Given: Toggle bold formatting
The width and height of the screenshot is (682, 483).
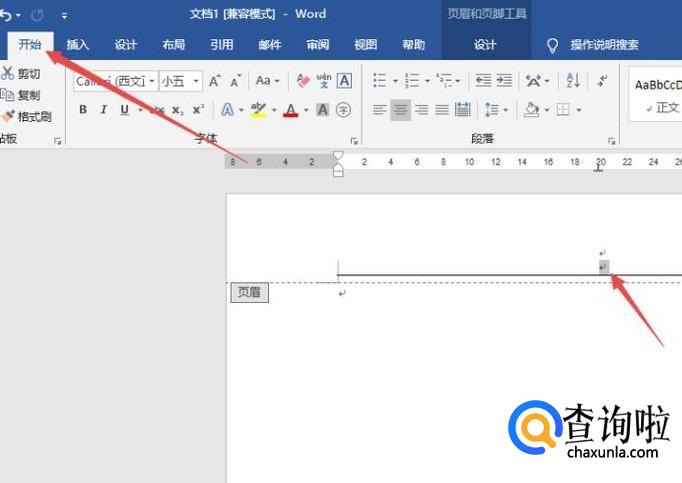Looking at the screenshot, I should click(83, 110).
